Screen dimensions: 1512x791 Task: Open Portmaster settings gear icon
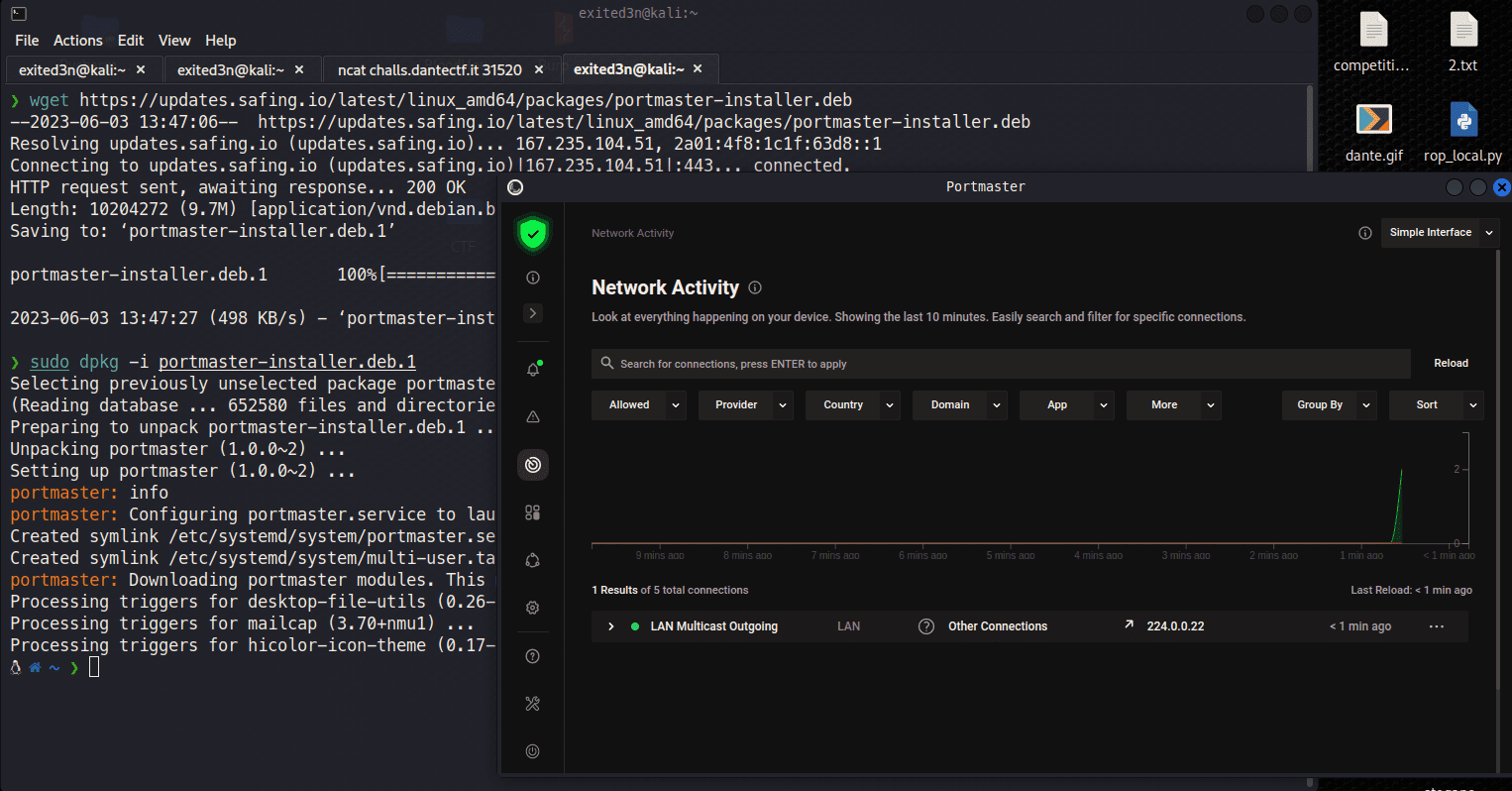(533, 608)
